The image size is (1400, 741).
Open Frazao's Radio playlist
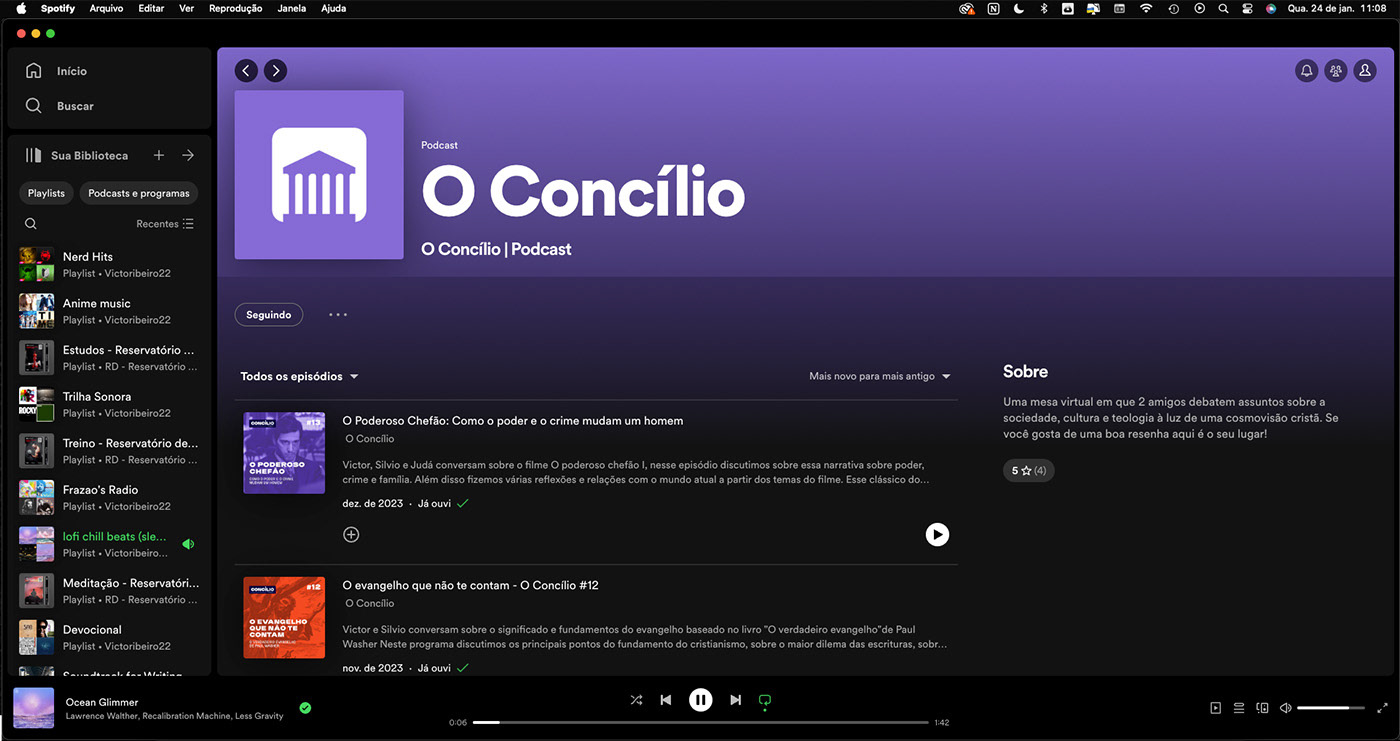pyautogui.click(x=110, y=497)
